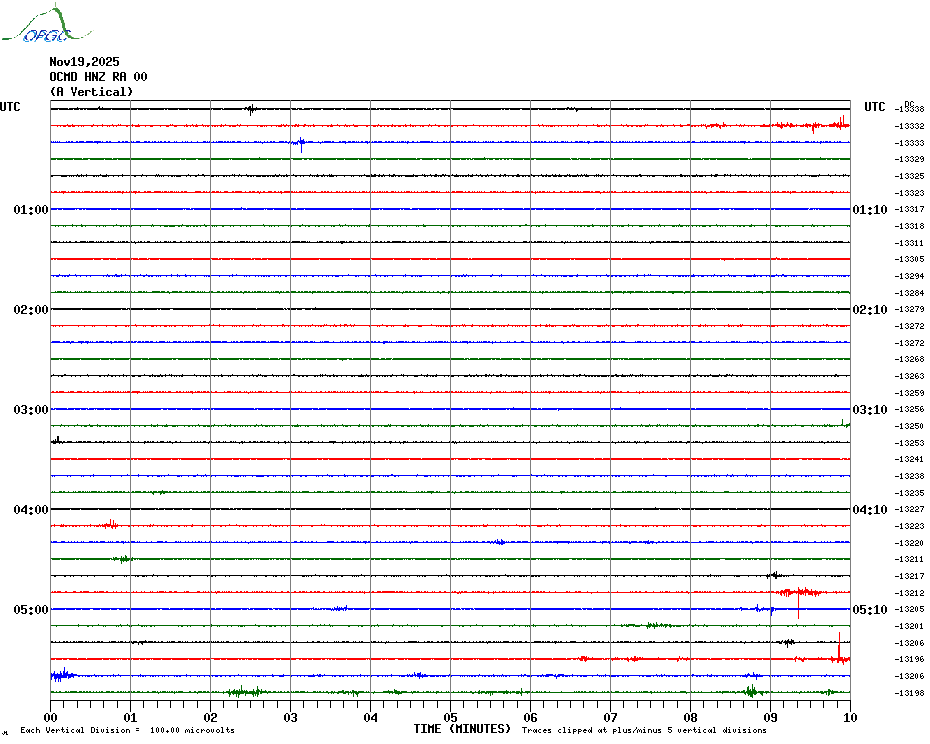The image size is (930, 744).
Task: Click the 03:00 left axis time label
Action: pyautogui.click(x=31, y=410)
